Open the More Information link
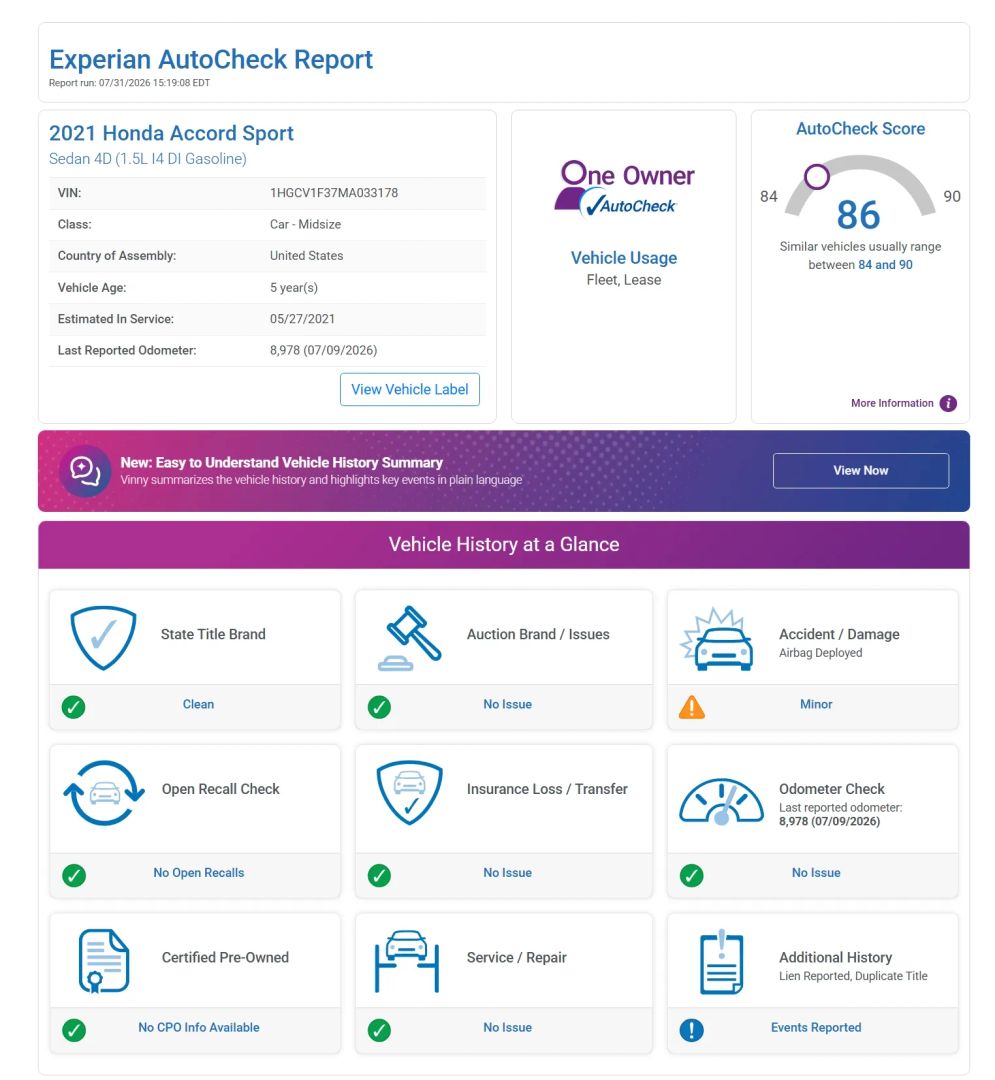 (x=892, y=404)
